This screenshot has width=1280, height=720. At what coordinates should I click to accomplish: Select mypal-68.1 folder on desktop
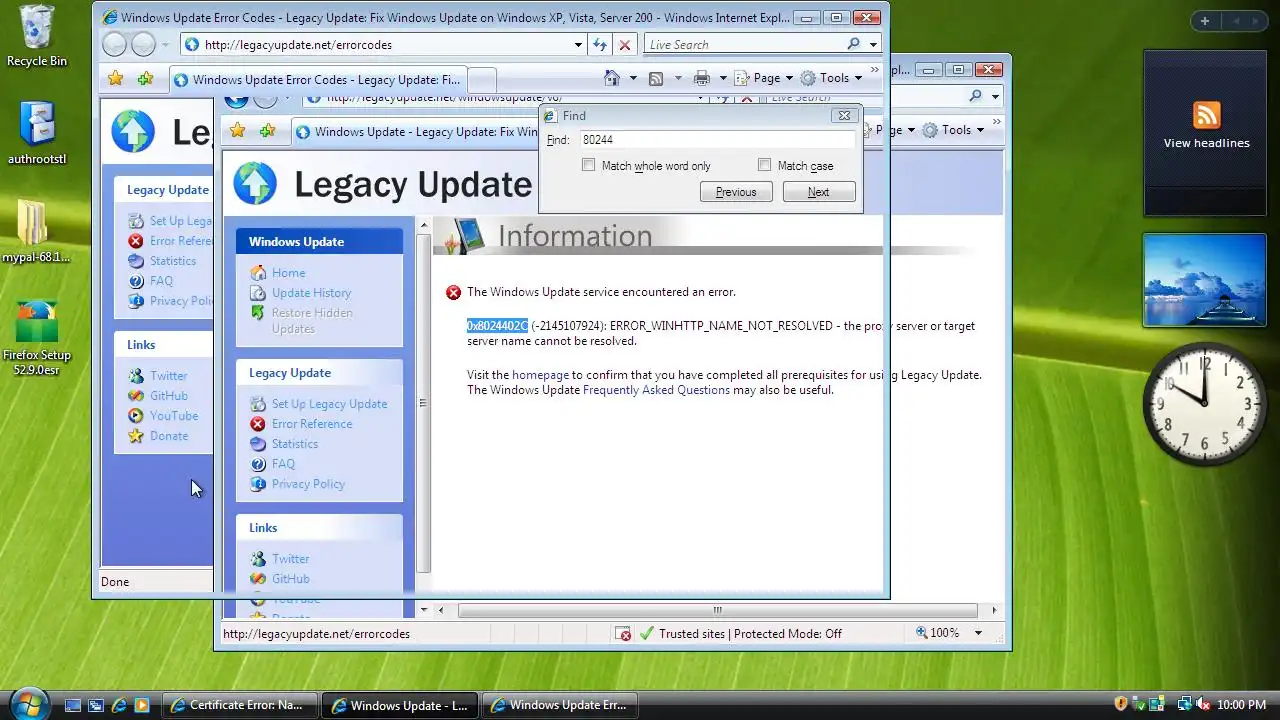click(x=37, y=231)
